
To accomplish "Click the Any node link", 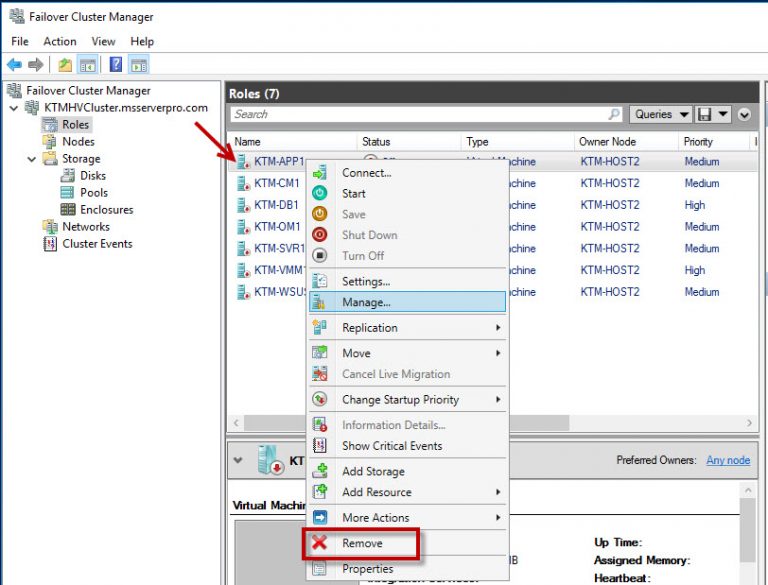I will pyautogui.click(x=728, y=460).
